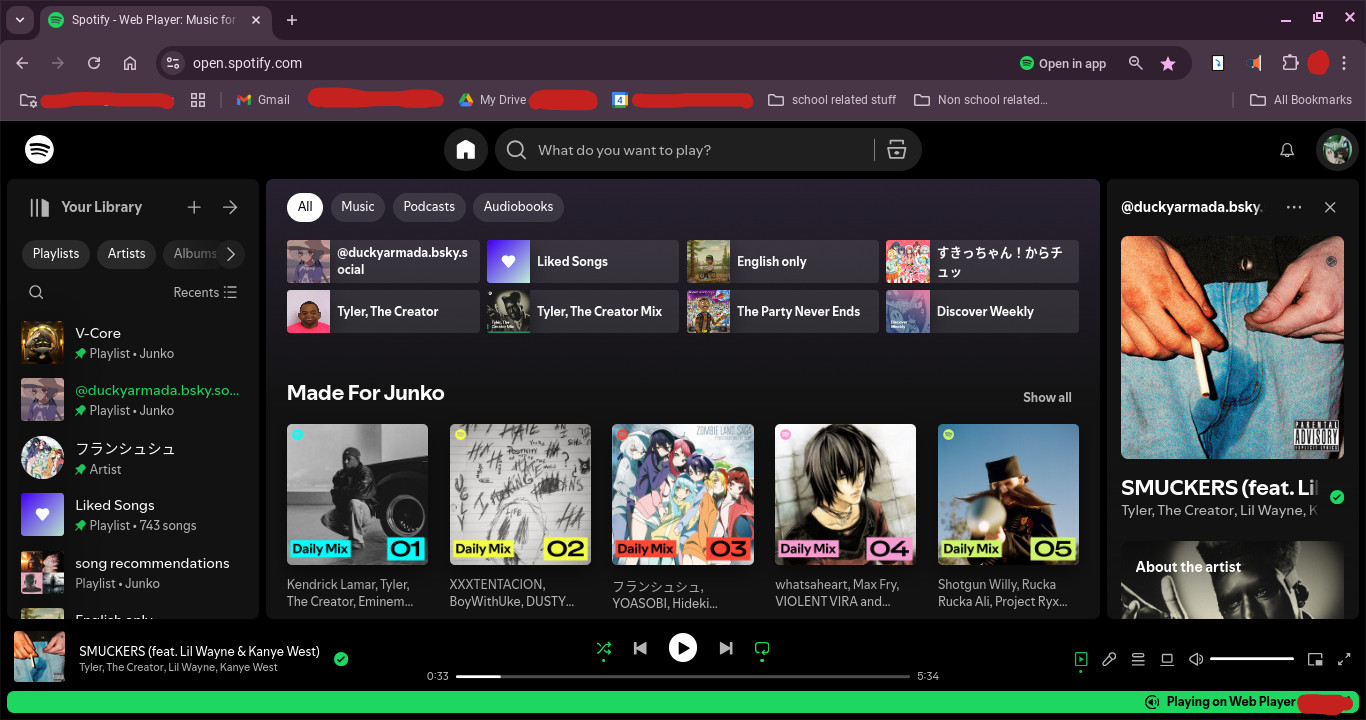Open the Discover Weekly shortcut
This screenshot has width=1366, height=720.
tap(983, 311)
